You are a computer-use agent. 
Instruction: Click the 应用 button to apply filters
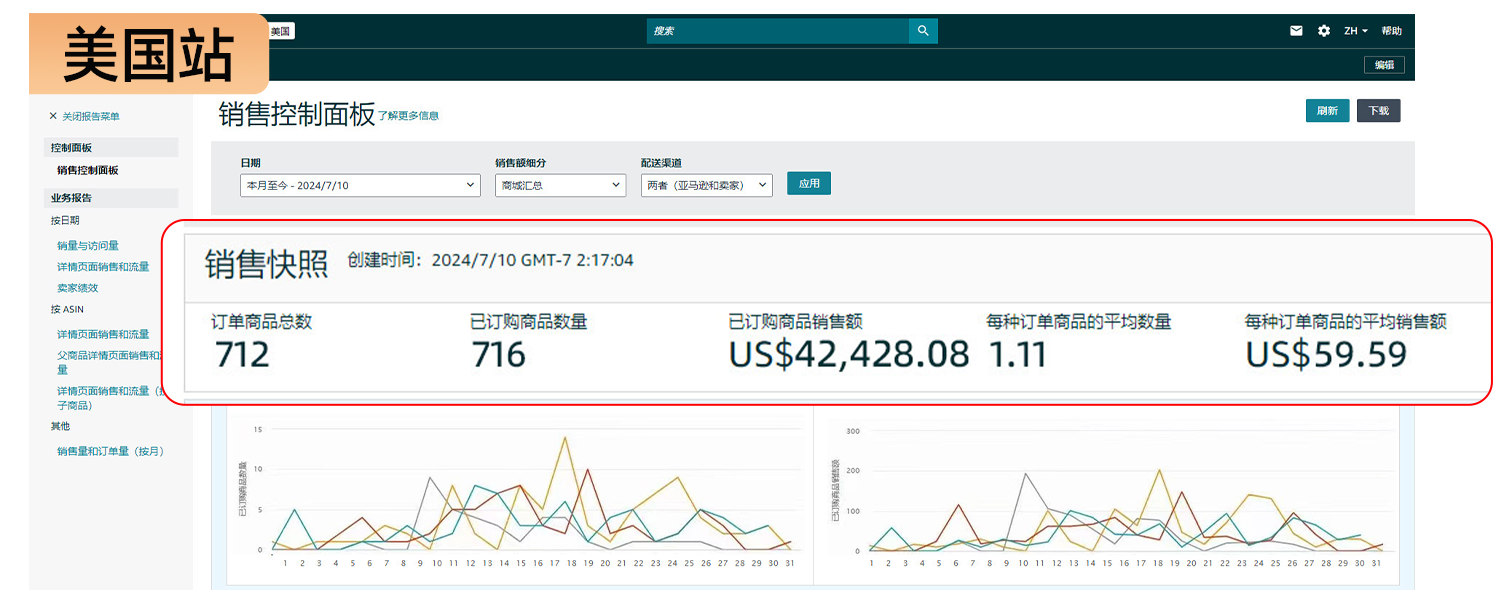click(808, 183)
